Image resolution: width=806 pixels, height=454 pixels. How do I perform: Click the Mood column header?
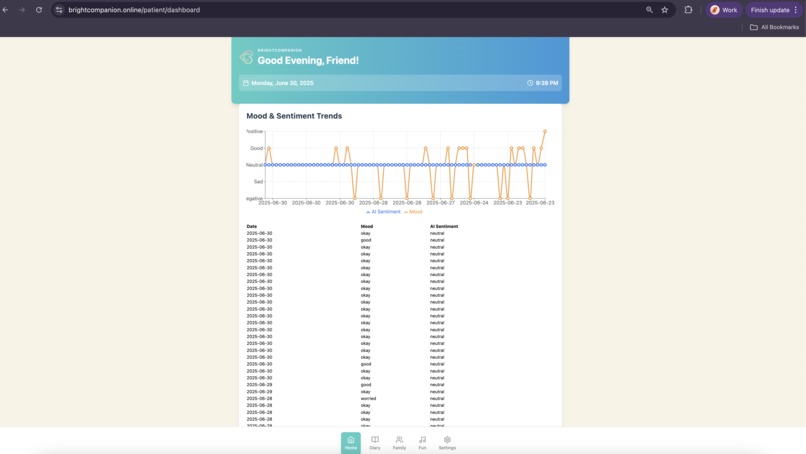tap(367, 226)
